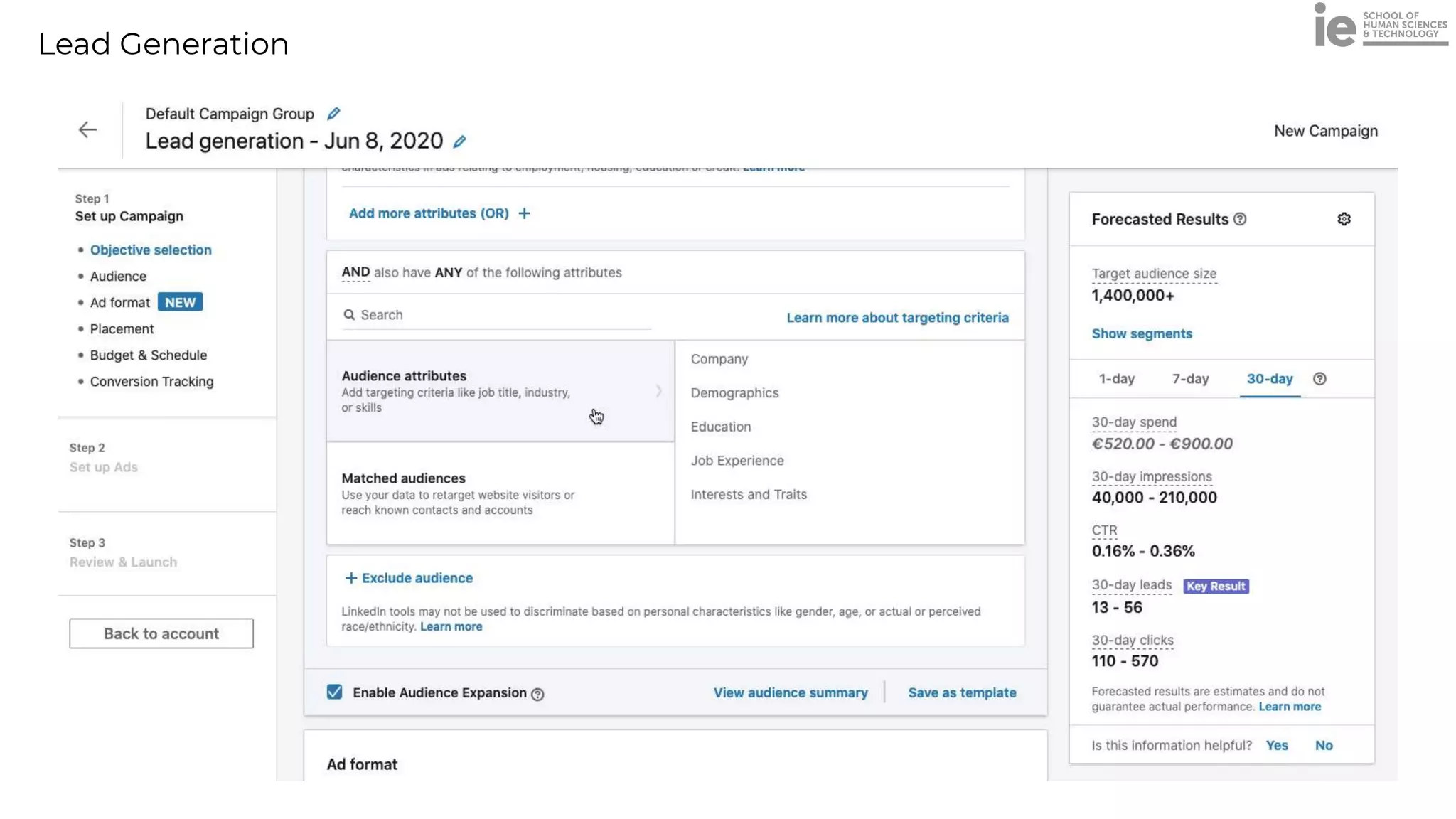The image size is (1456, 819).
Task: Click Audience Expansion help icon
Action: pos(537,694)
